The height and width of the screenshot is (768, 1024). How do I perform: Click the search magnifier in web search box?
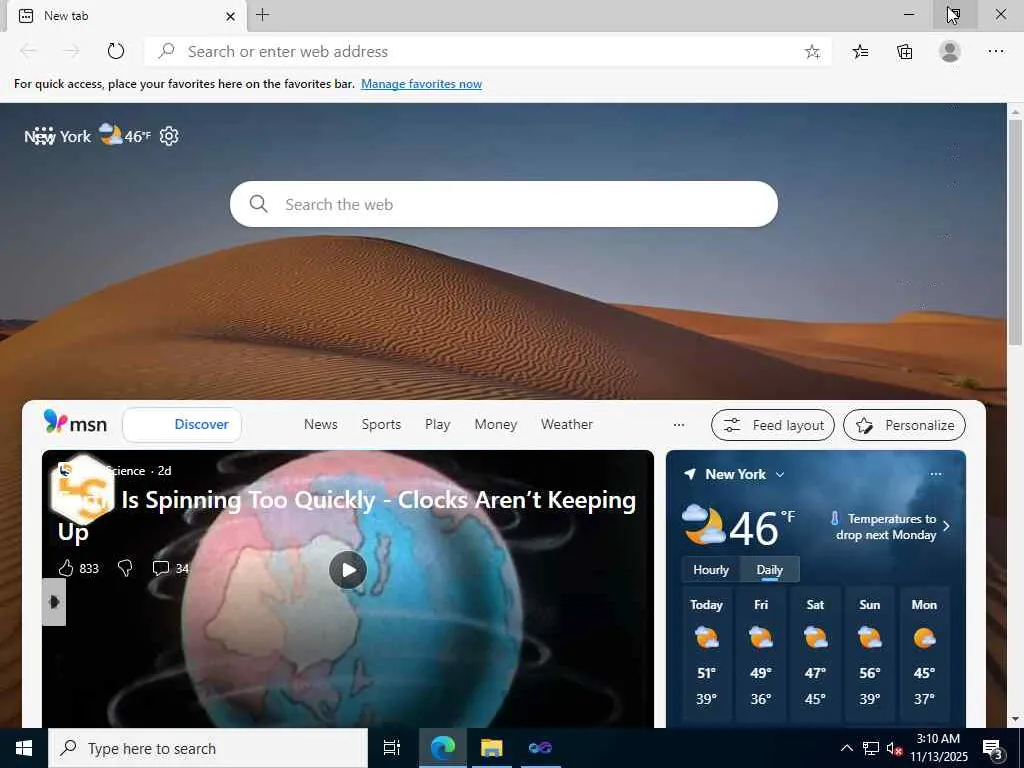259,204
